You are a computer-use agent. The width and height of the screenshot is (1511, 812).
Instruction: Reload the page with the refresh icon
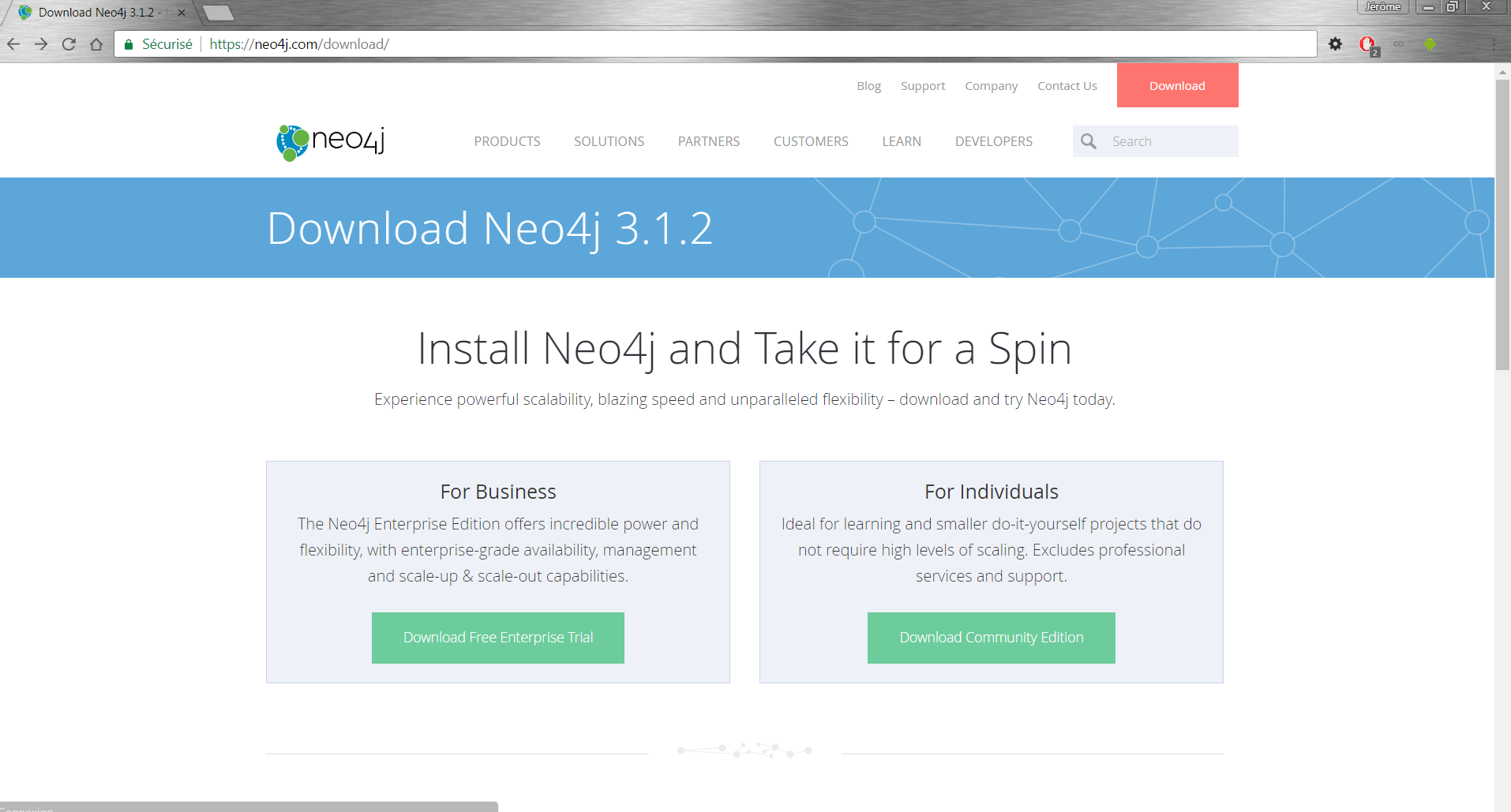click(x=69, y=44)
